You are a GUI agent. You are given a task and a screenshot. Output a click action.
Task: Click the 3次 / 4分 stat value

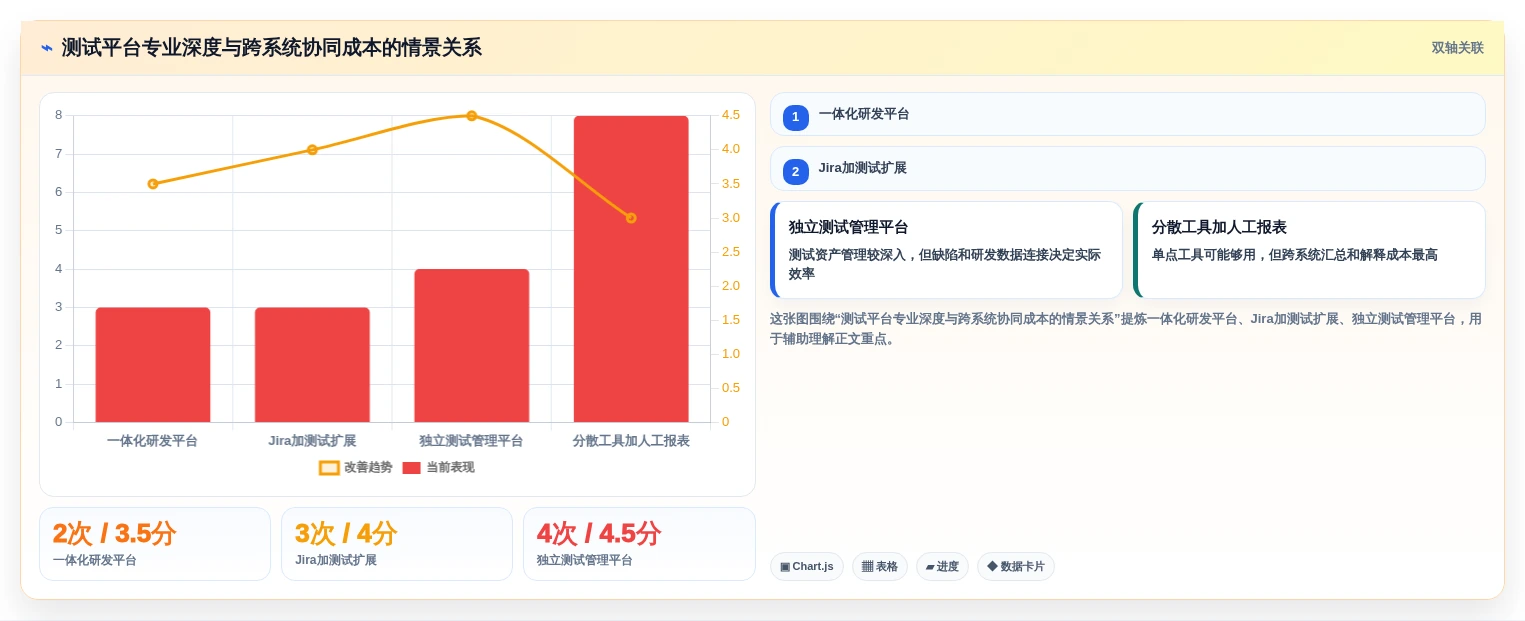(x=346, y=534)
